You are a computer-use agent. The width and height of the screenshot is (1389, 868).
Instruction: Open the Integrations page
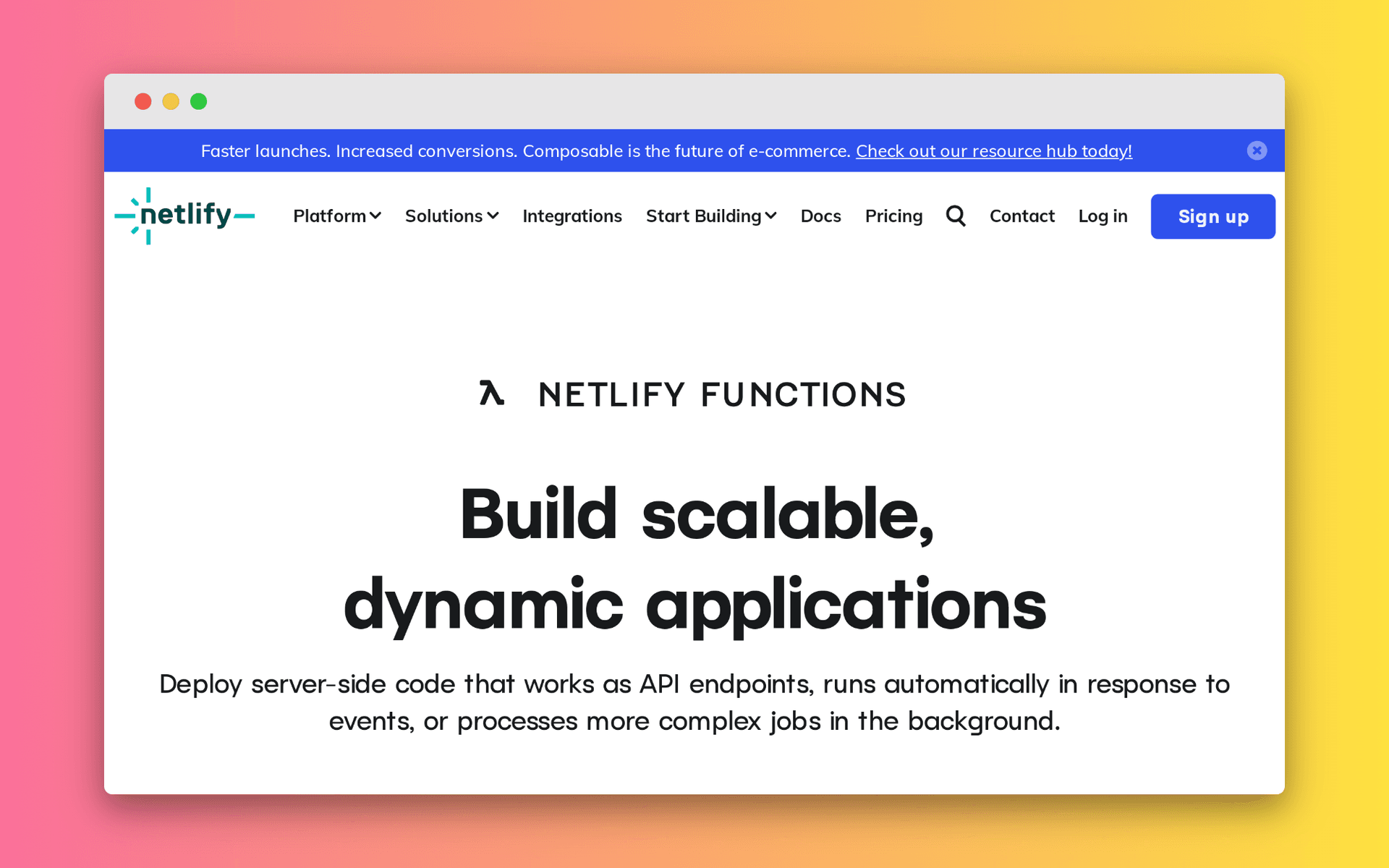572,216
